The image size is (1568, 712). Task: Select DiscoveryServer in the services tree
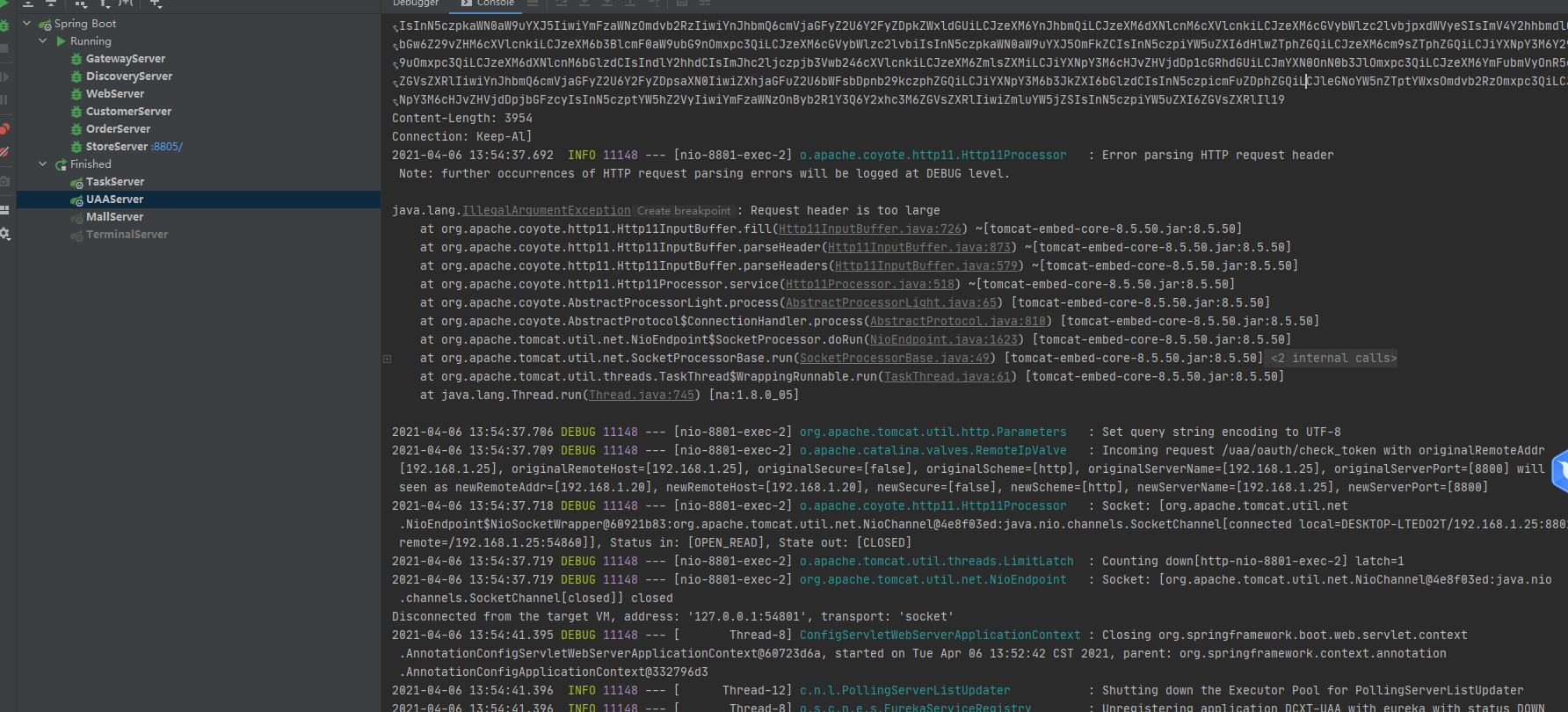point(129,76)
